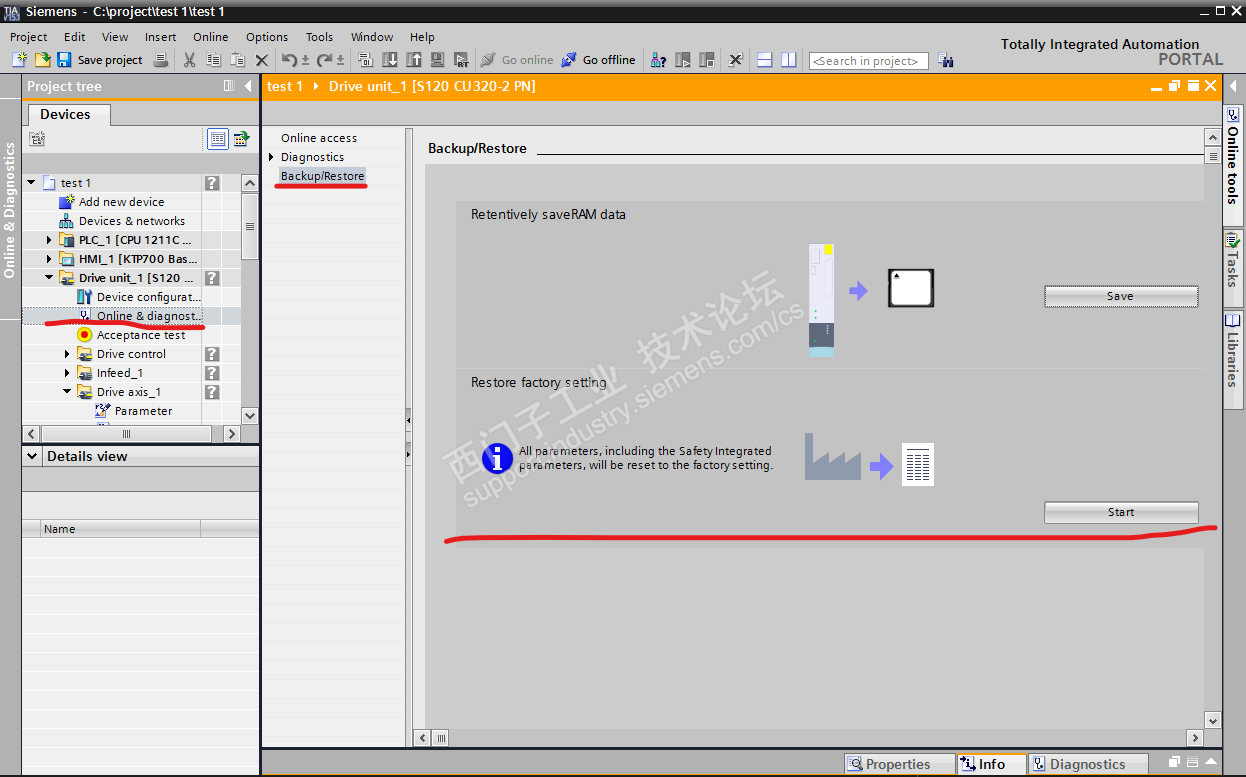Viewport: 1246px width, 777px height.
Task: Expand the Infeed_1 node
Action: click(67, 373)
